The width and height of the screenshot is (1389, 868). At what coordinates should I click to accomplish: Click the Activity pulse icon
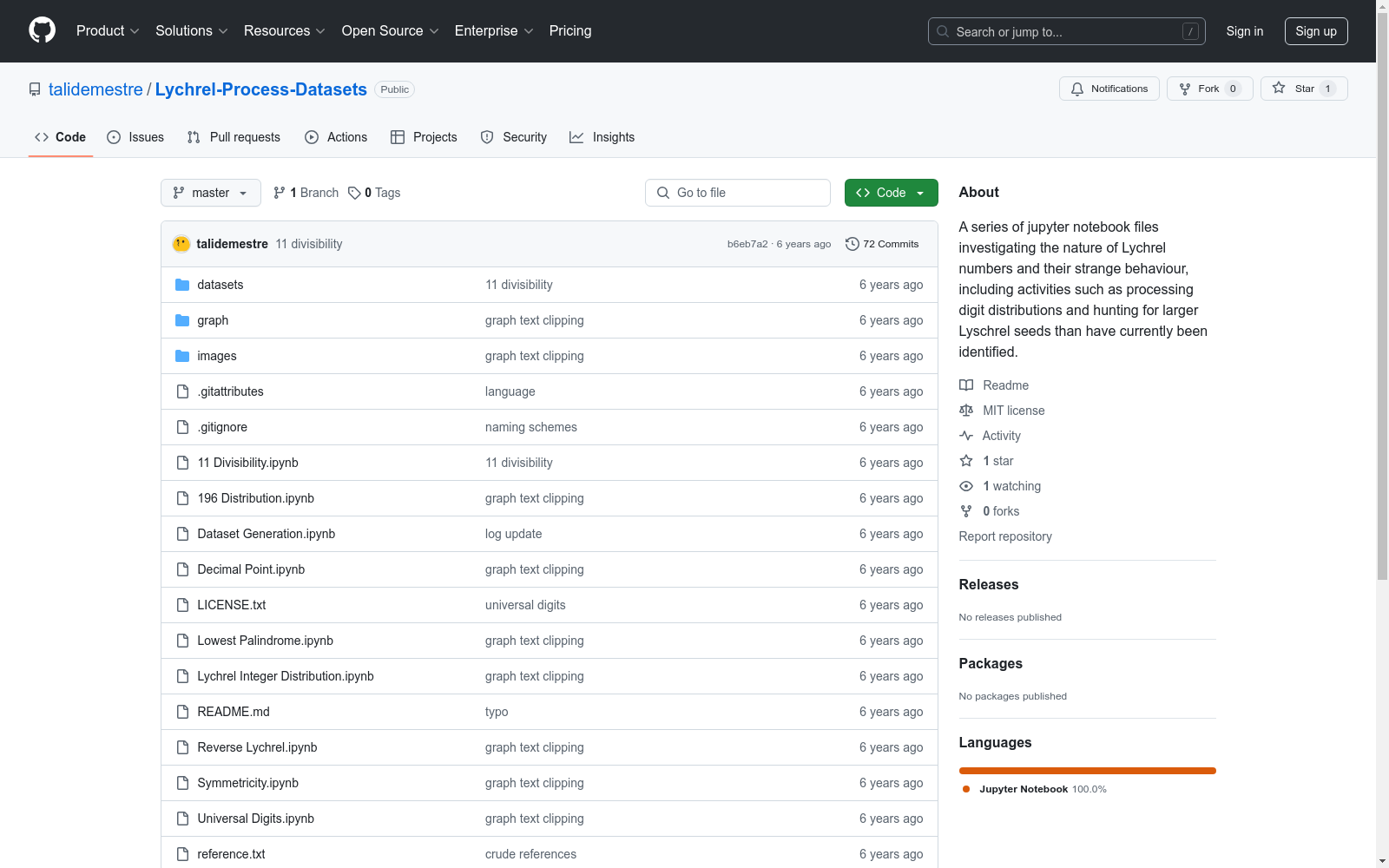point(966,436)
